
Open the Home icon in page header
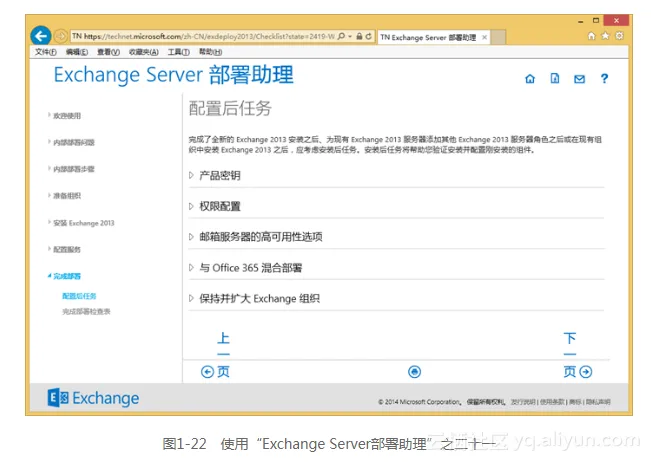pos(530,80)
